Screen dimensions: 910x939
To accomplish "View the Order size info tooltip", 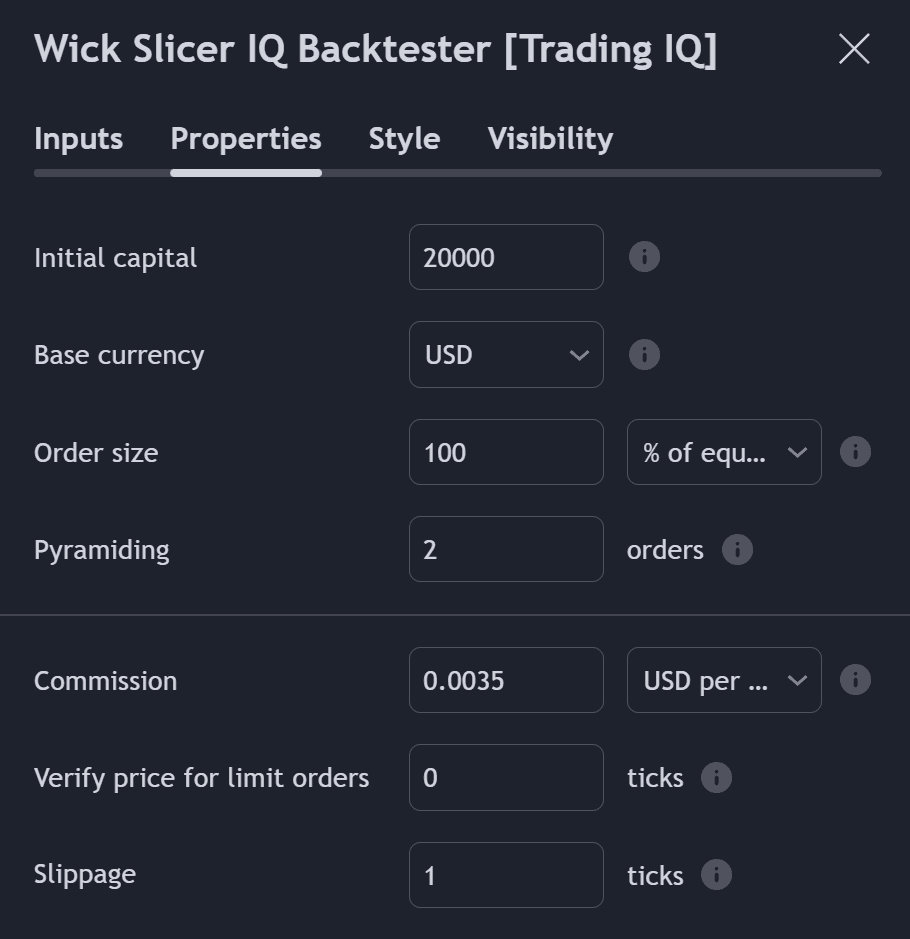I will (x=855, y=452).
